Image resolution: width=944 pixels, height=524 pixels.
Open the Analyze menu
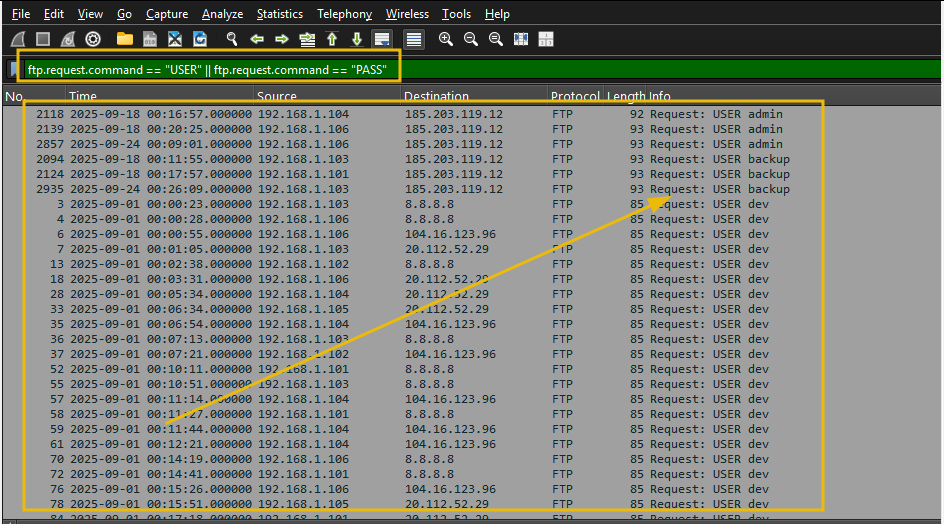[222, 14]
